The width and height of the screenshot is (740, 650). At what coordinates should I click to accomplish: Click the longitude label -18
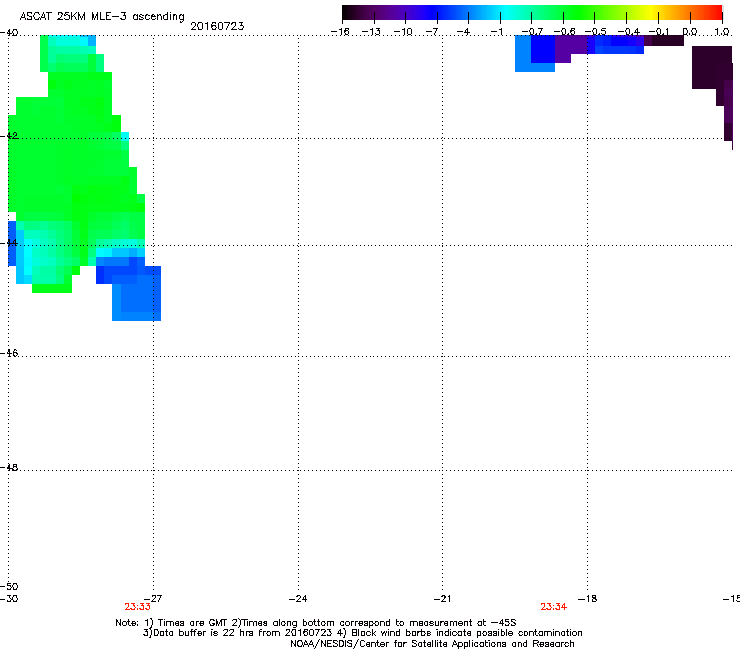pyautogui.click(x=588, y=599)
